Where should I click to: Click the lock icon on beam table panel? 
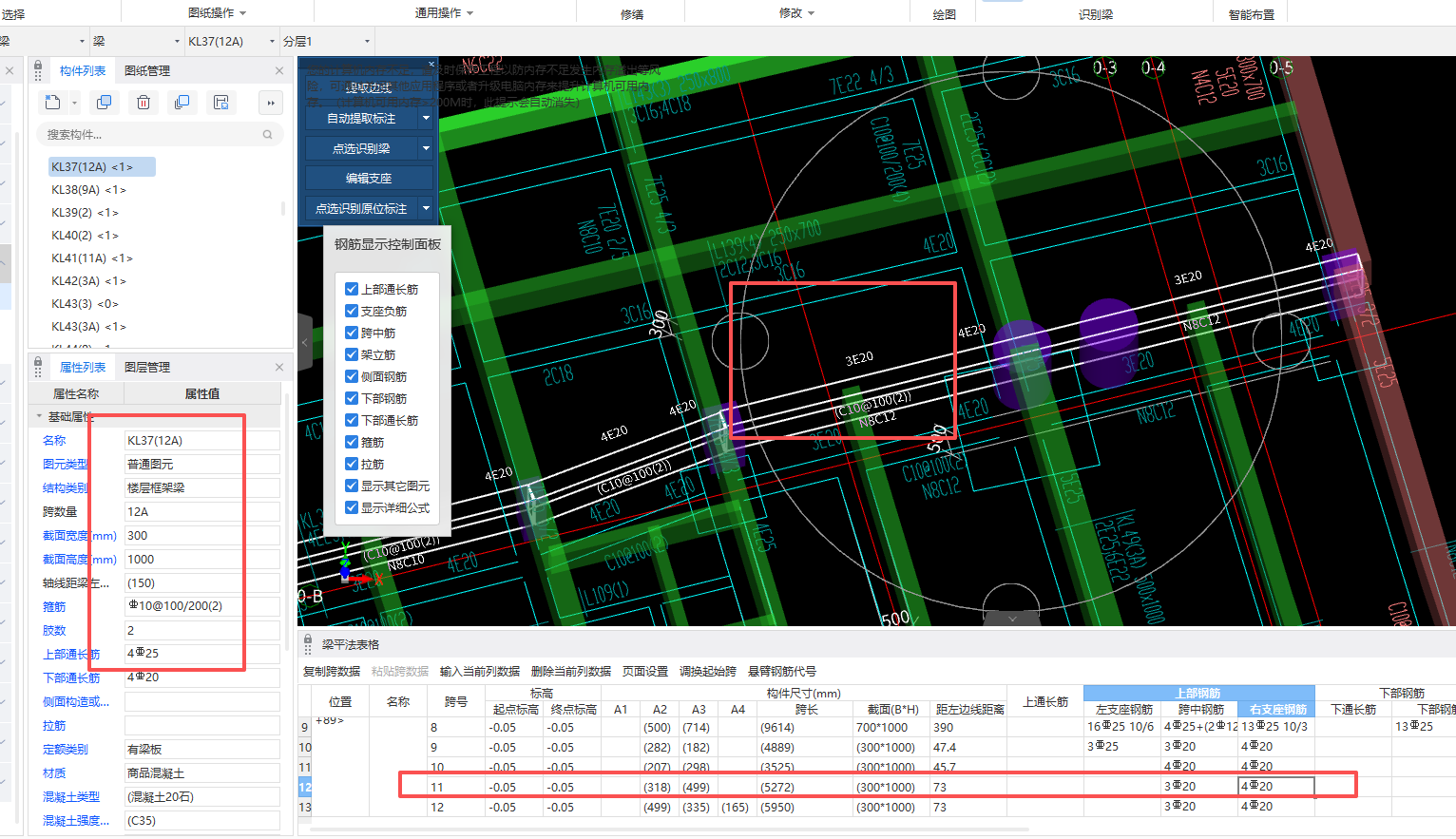pyautogui.click(x=308, y=644)
